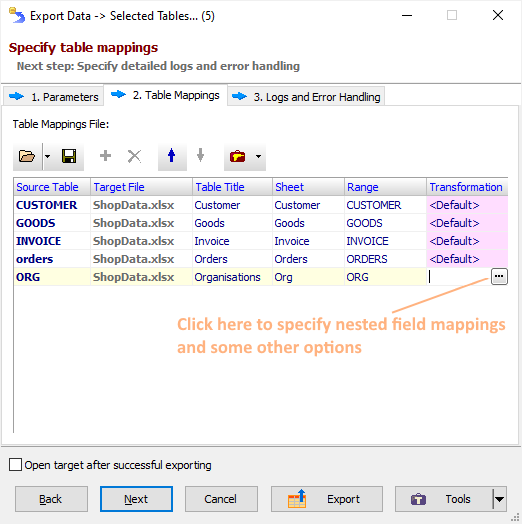Expand the Tools dropdown arrow
Screen dimensions: 522x524
pos(500,499)
